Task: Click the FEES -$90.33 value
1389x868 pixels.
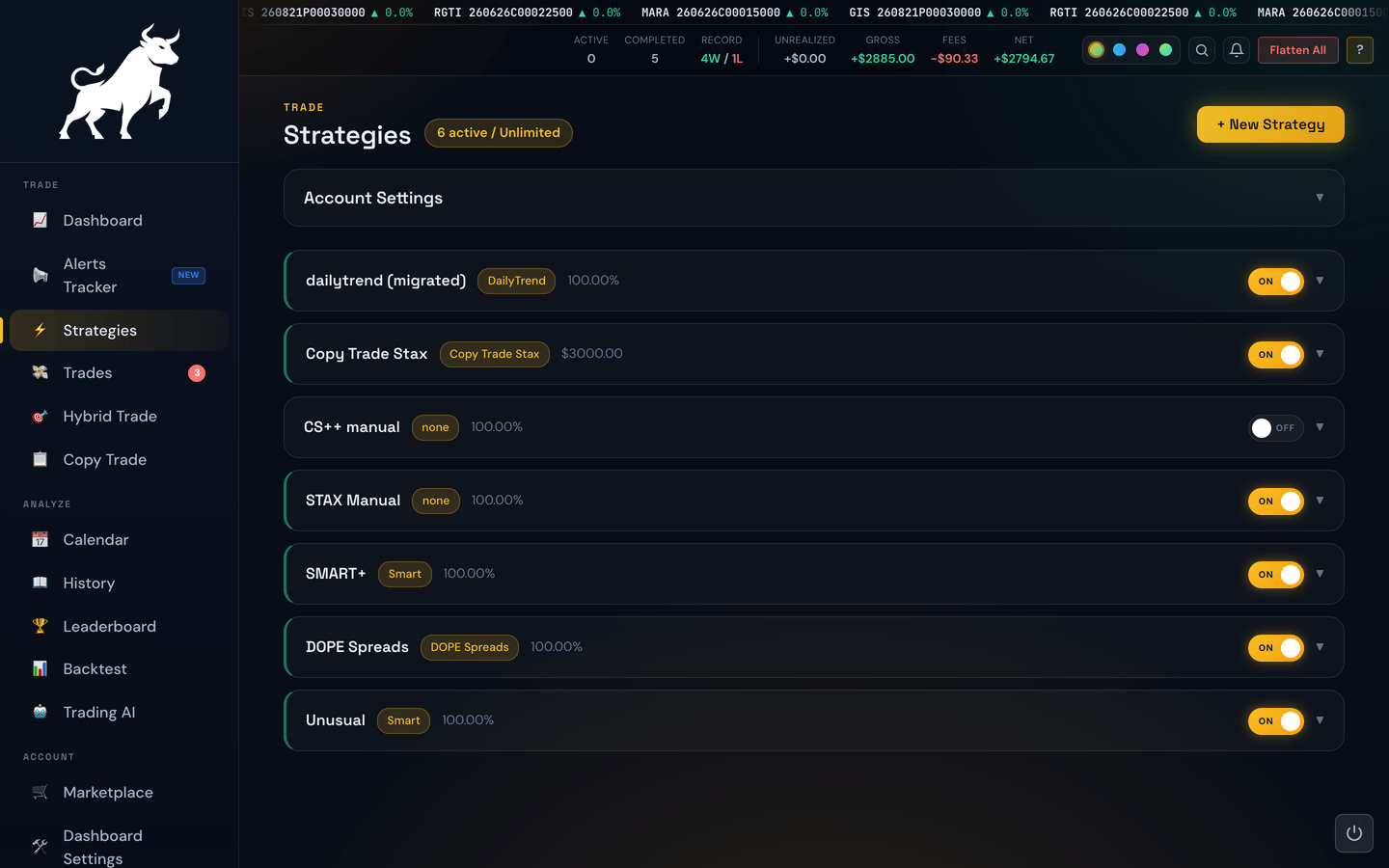Action: [x=954, y=59]
